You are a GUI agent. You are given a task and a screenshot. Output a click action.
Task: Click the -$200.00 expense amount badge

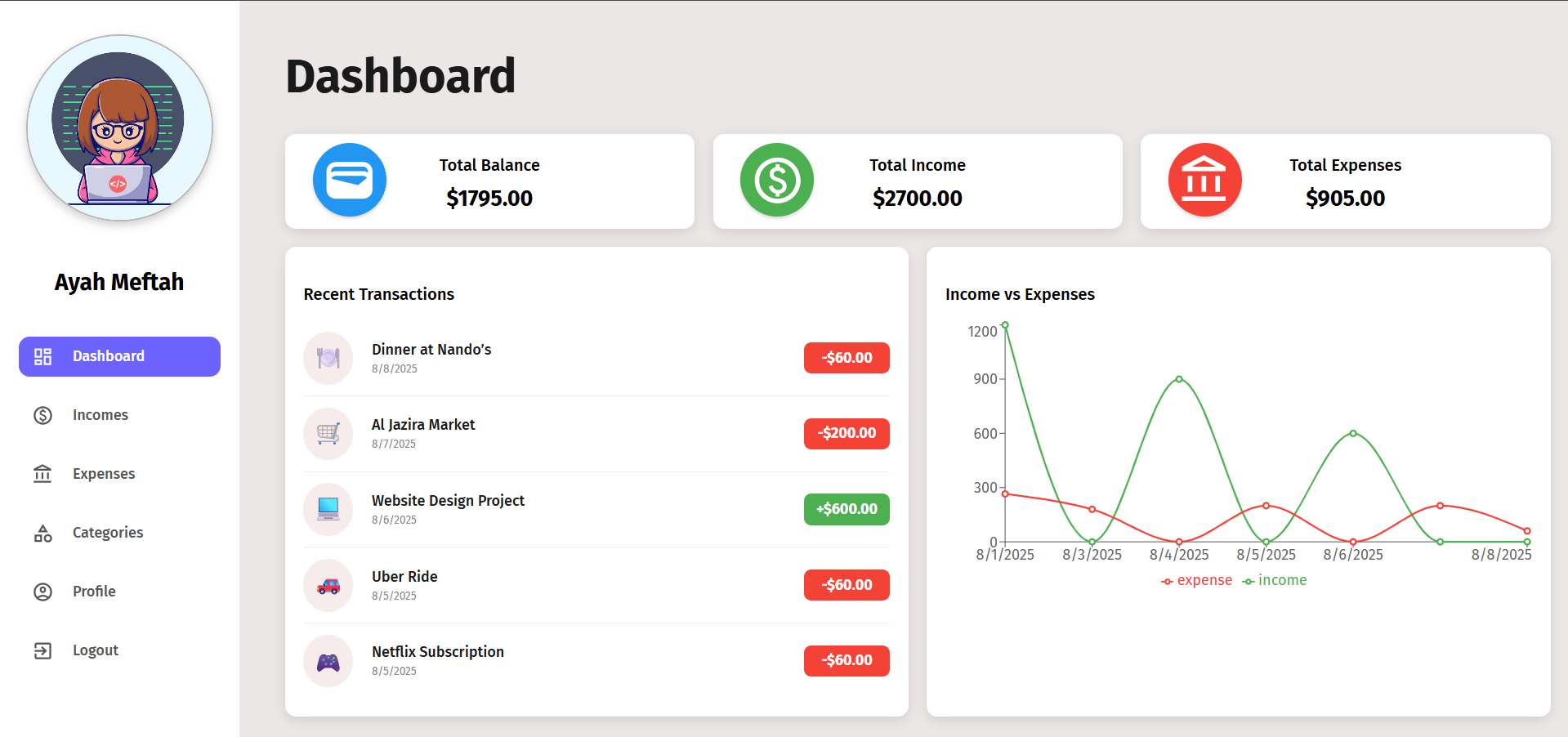847,433
